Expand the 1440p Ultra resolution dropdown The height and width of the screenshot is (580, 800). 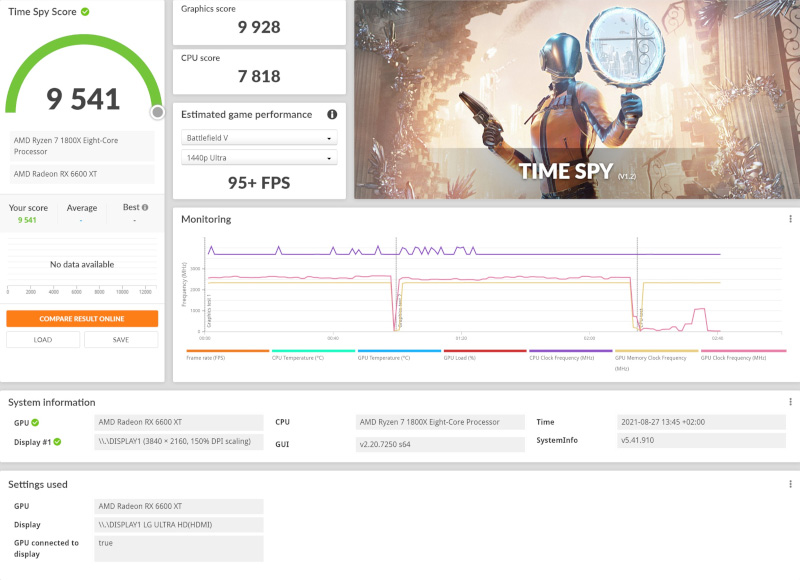tap(259, 158)
